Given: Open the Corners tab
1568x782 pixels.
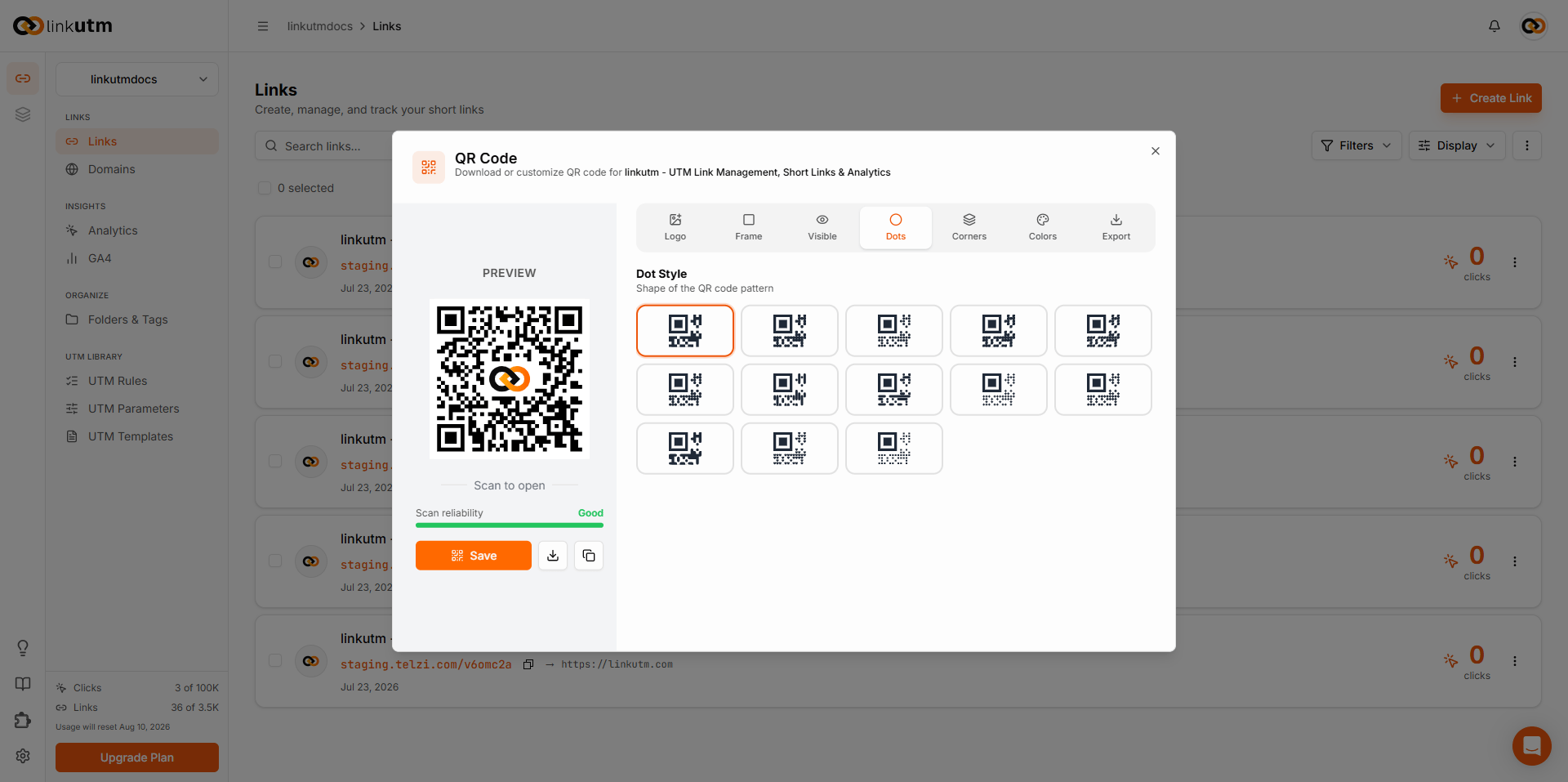Looking at the screenshot, I should pos(969,227).
